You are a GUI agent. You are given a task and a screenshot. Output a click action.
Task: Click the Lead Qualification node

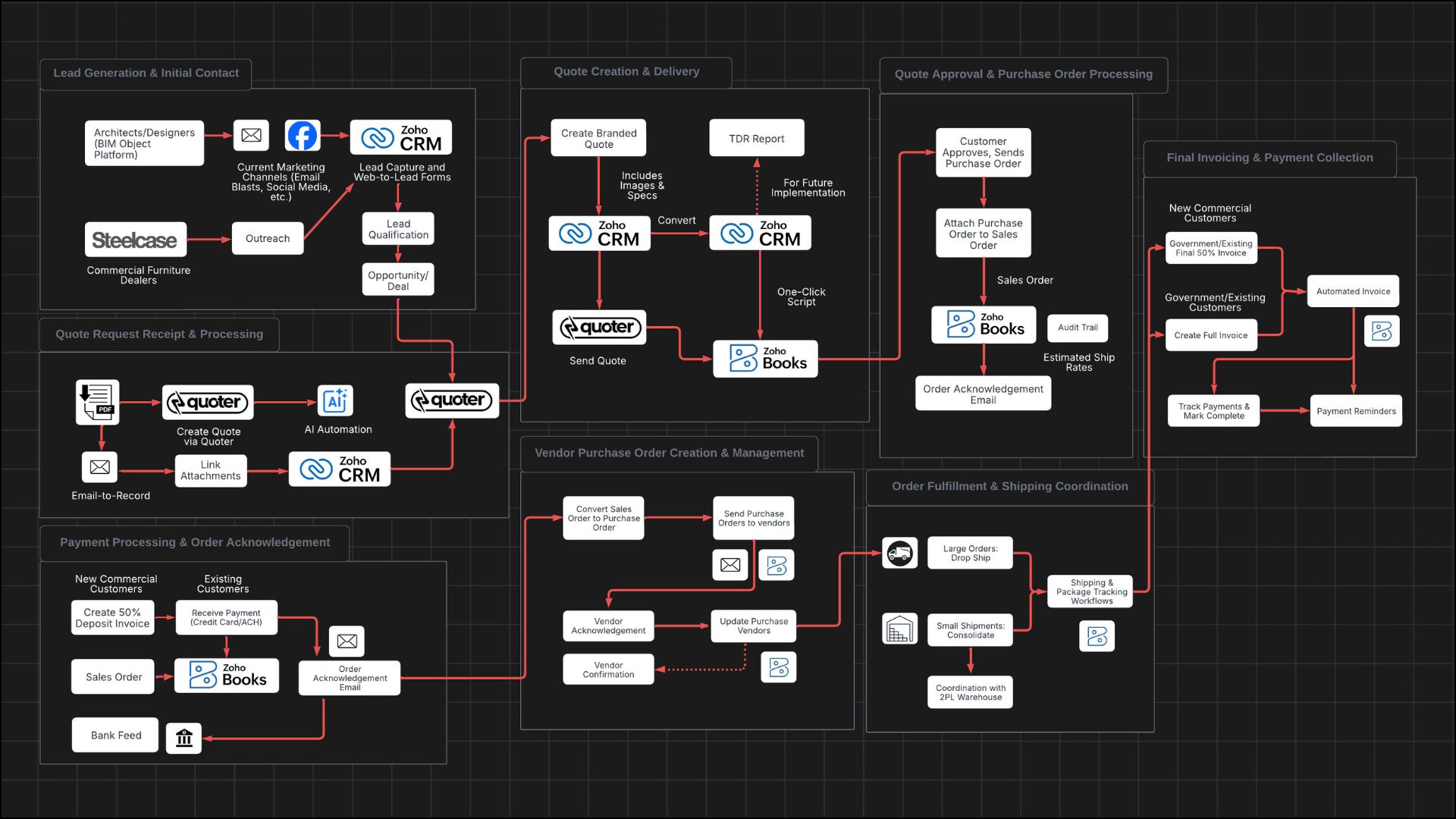point(398,229)
